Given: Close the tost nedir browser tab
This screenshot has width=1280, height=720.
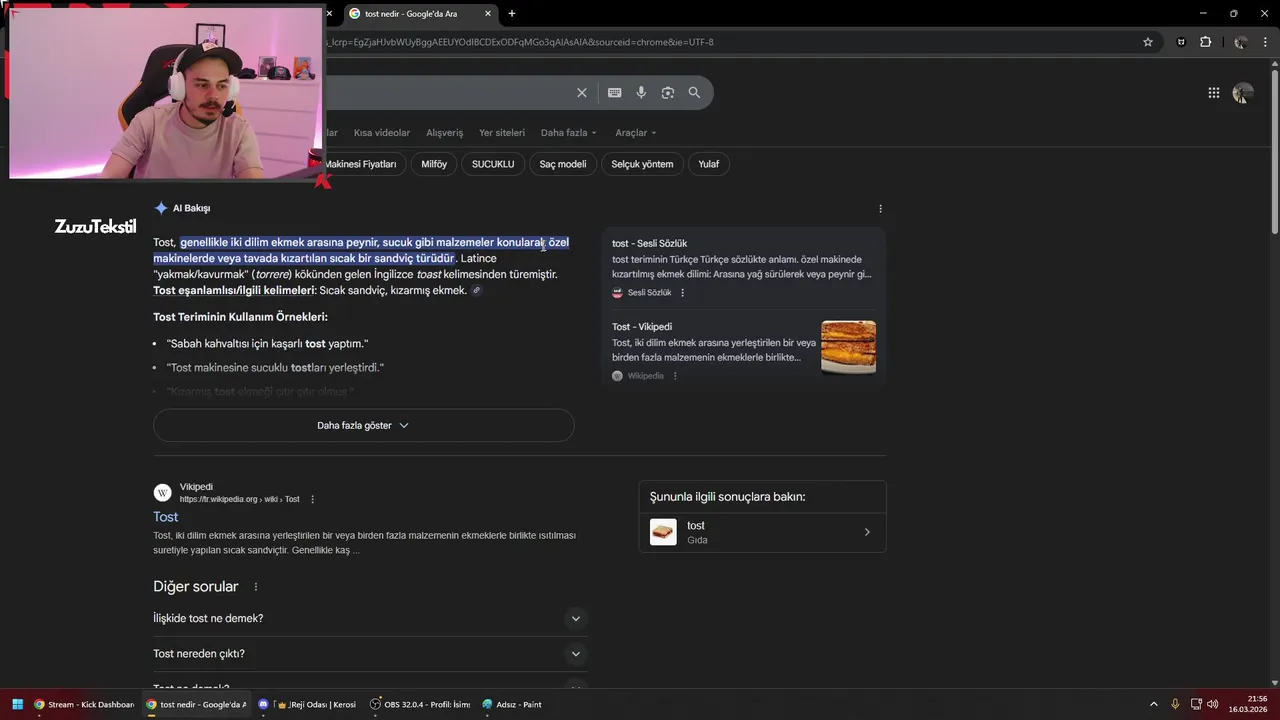Looking at the screenshot, I should tap(488, 14).
